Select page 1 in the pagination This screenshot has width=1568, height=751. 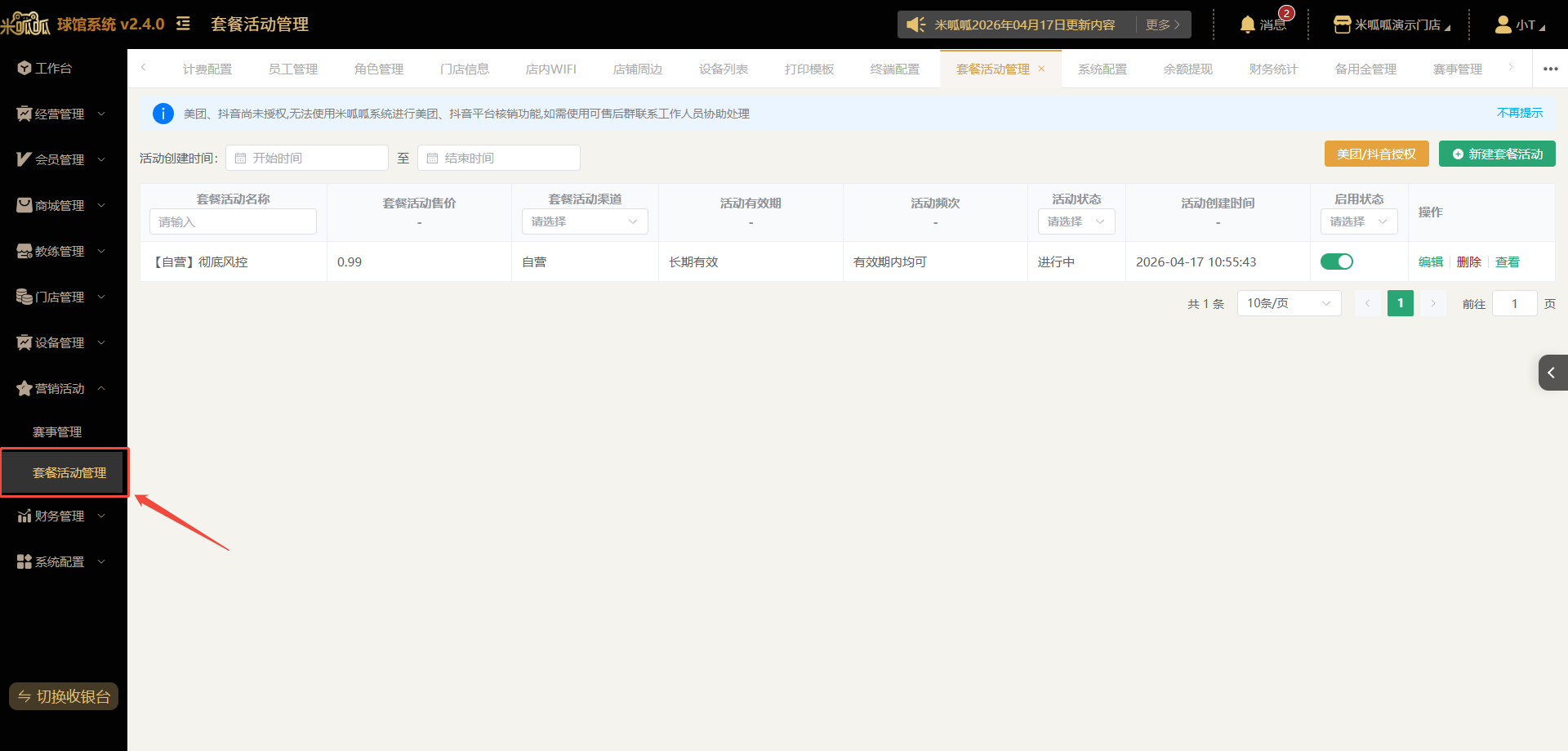[1401, 303]
